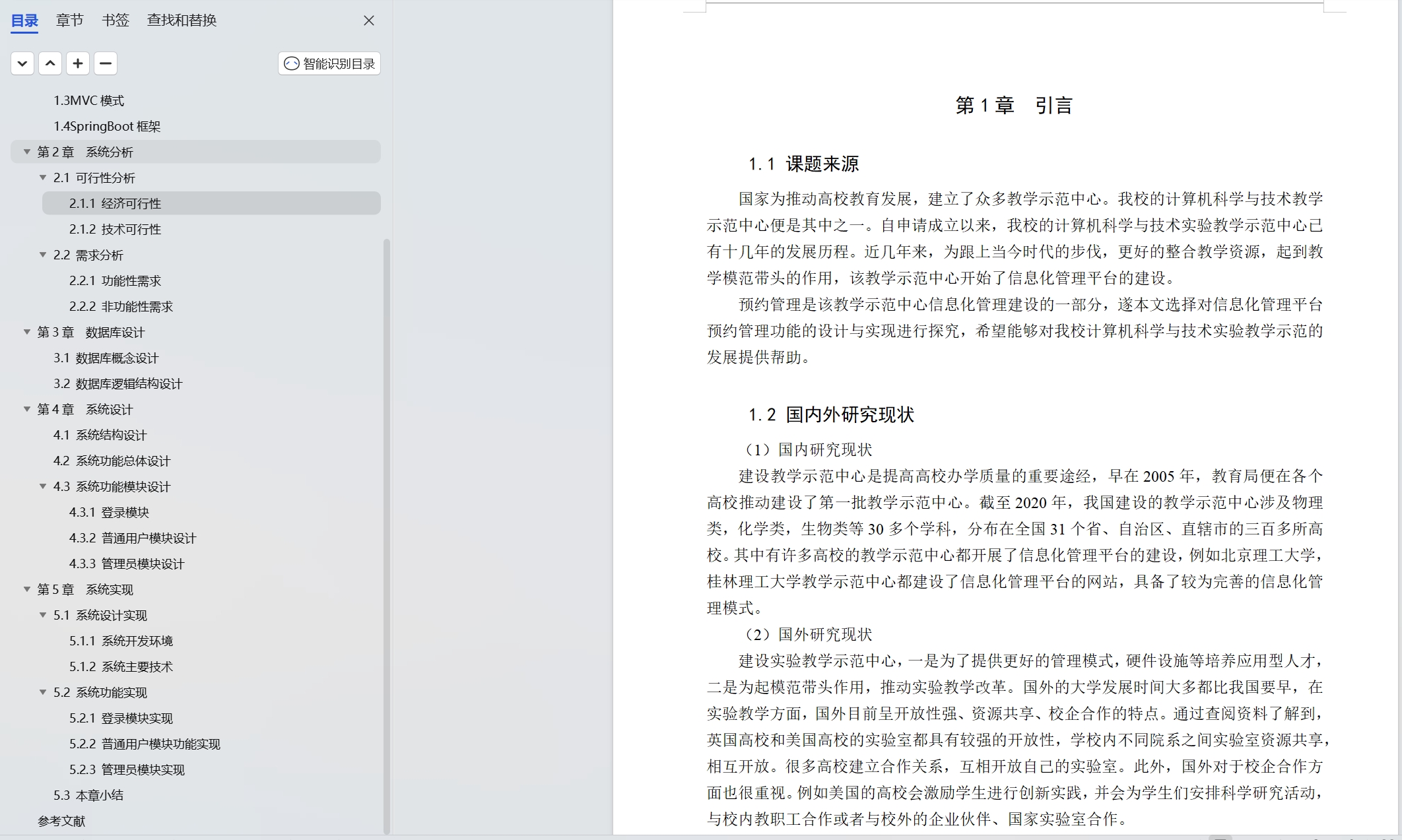Click the plus promote heading button
The height and width of the screenshot is (840, 1402).
[78, 63]
